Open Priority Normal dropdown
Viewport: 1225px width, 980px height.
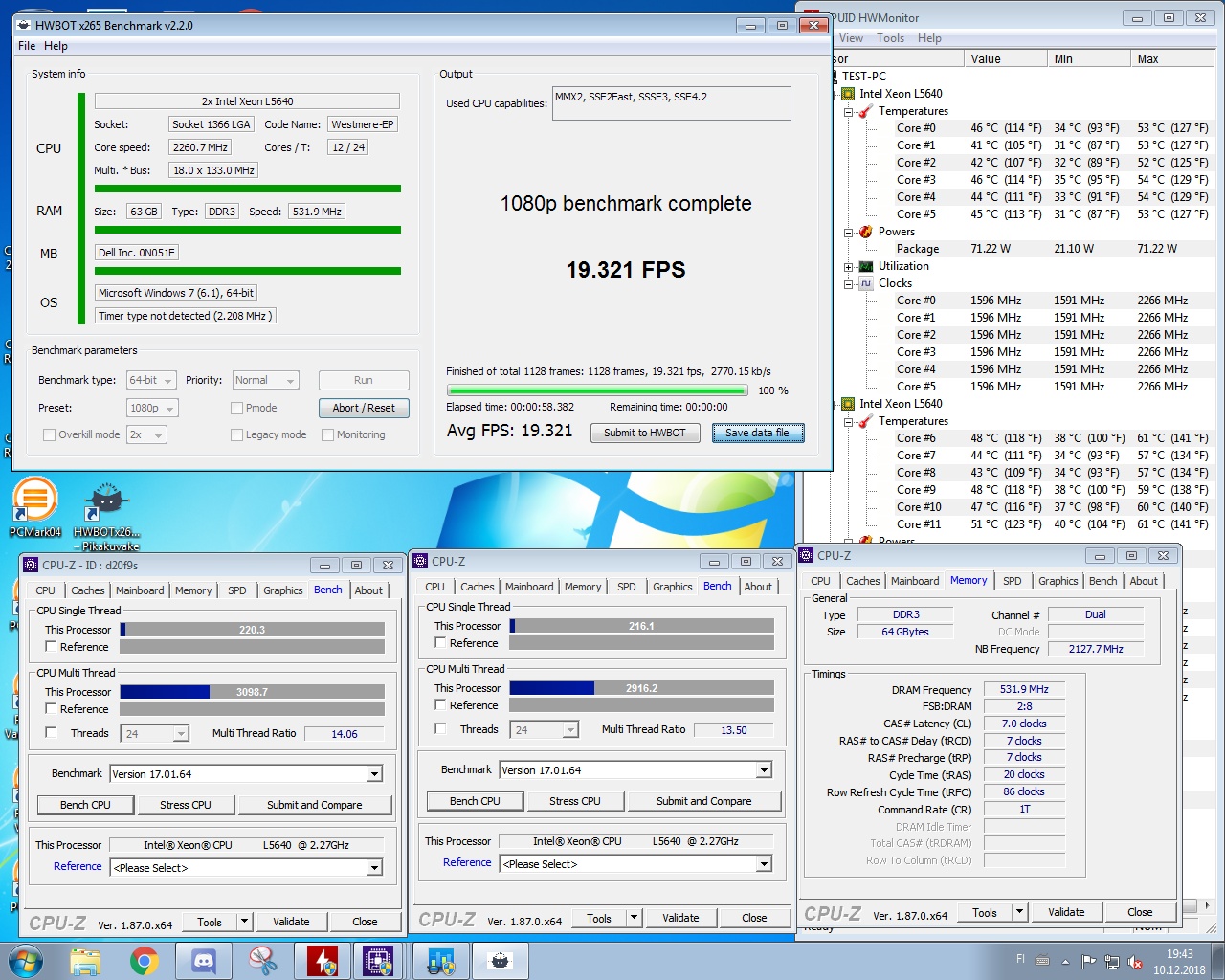pyautogui.click(x=266, y=380)
